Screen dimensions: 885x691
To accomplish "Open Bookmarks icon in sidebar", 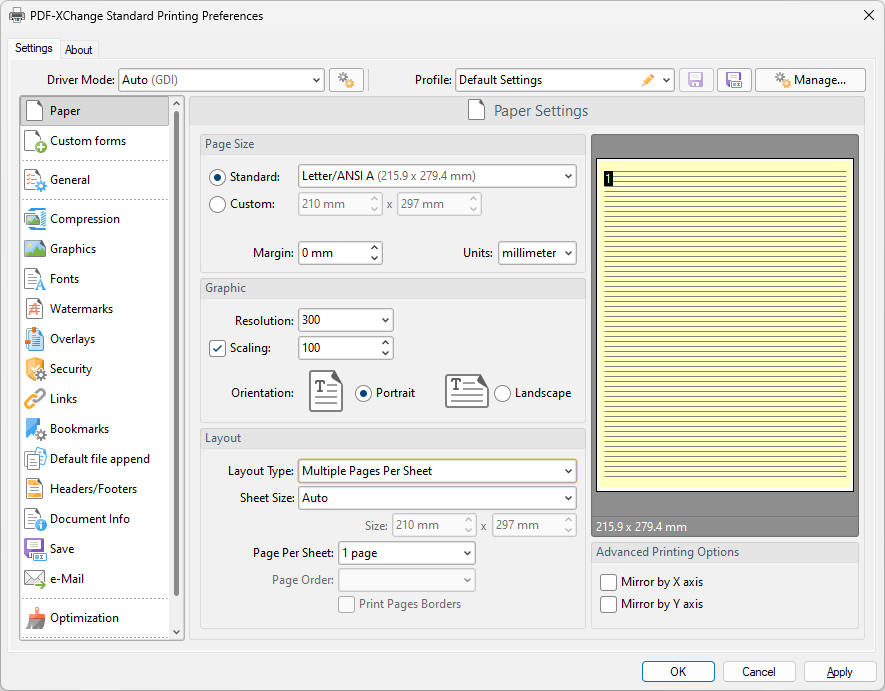I will click(x=35, y=429).
